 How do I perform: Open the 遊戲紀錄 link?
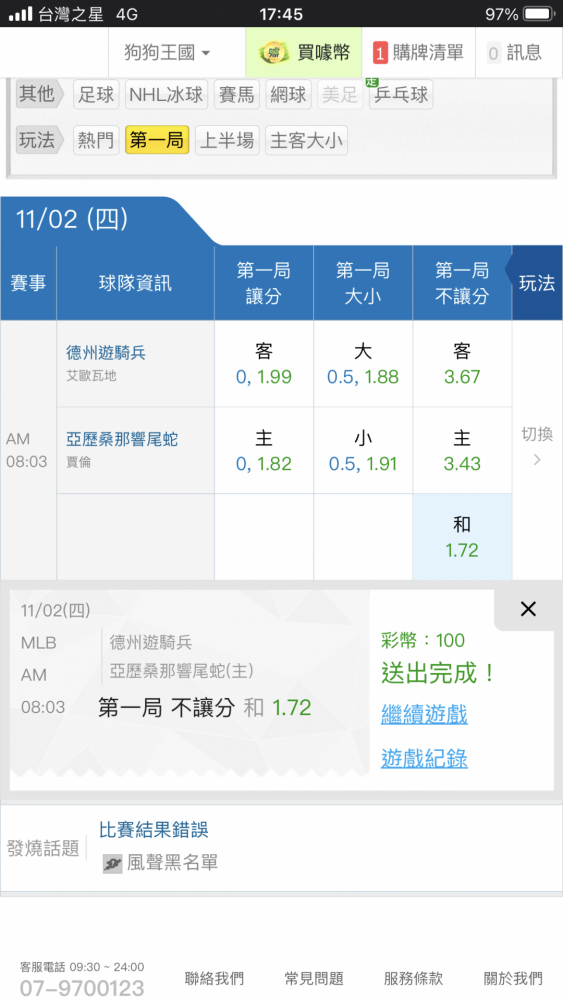pyautogui.click(x=424, y=758)
